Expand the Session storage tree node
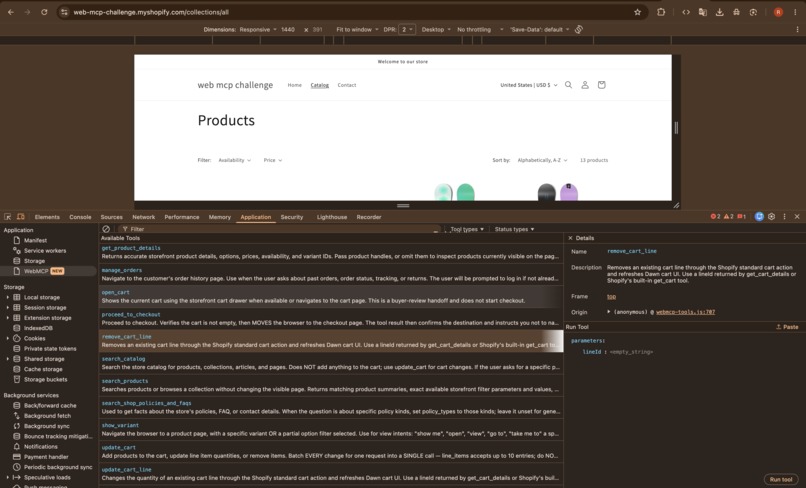 tap(8, 308)
